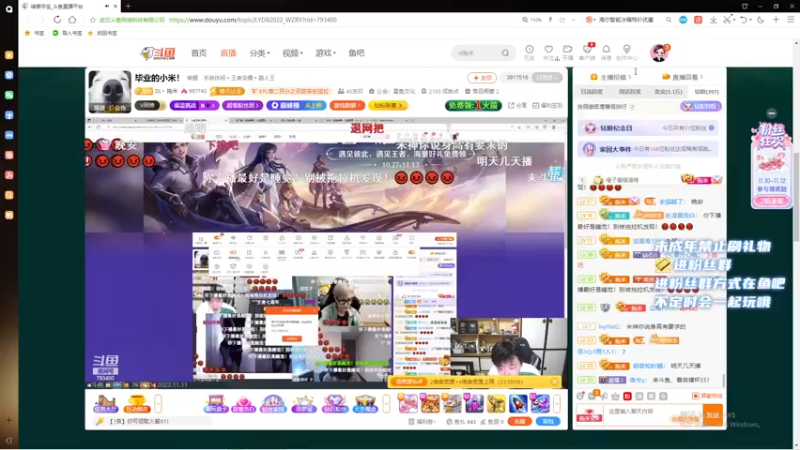Click the chat message input field
The height and width of the screenshot is (450, 800).
pyautogui.click(x=653, y=415)
